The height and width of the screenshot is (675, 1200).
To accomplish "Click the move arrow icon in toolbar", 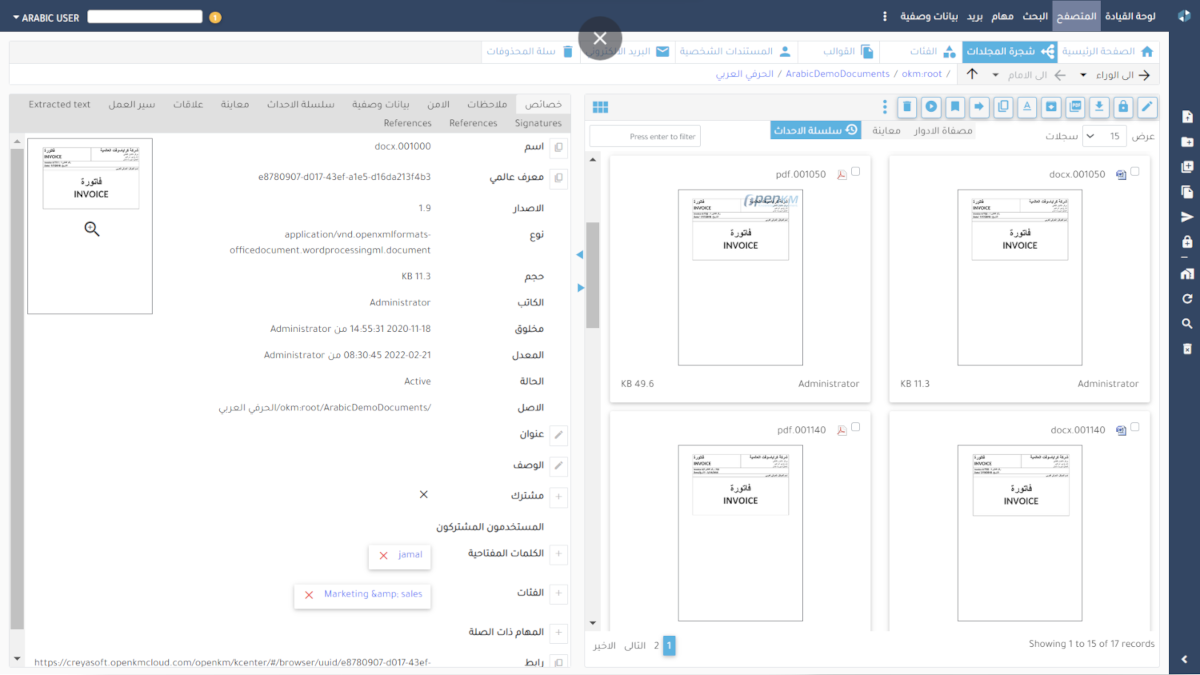I will click(x=979, y=107).
